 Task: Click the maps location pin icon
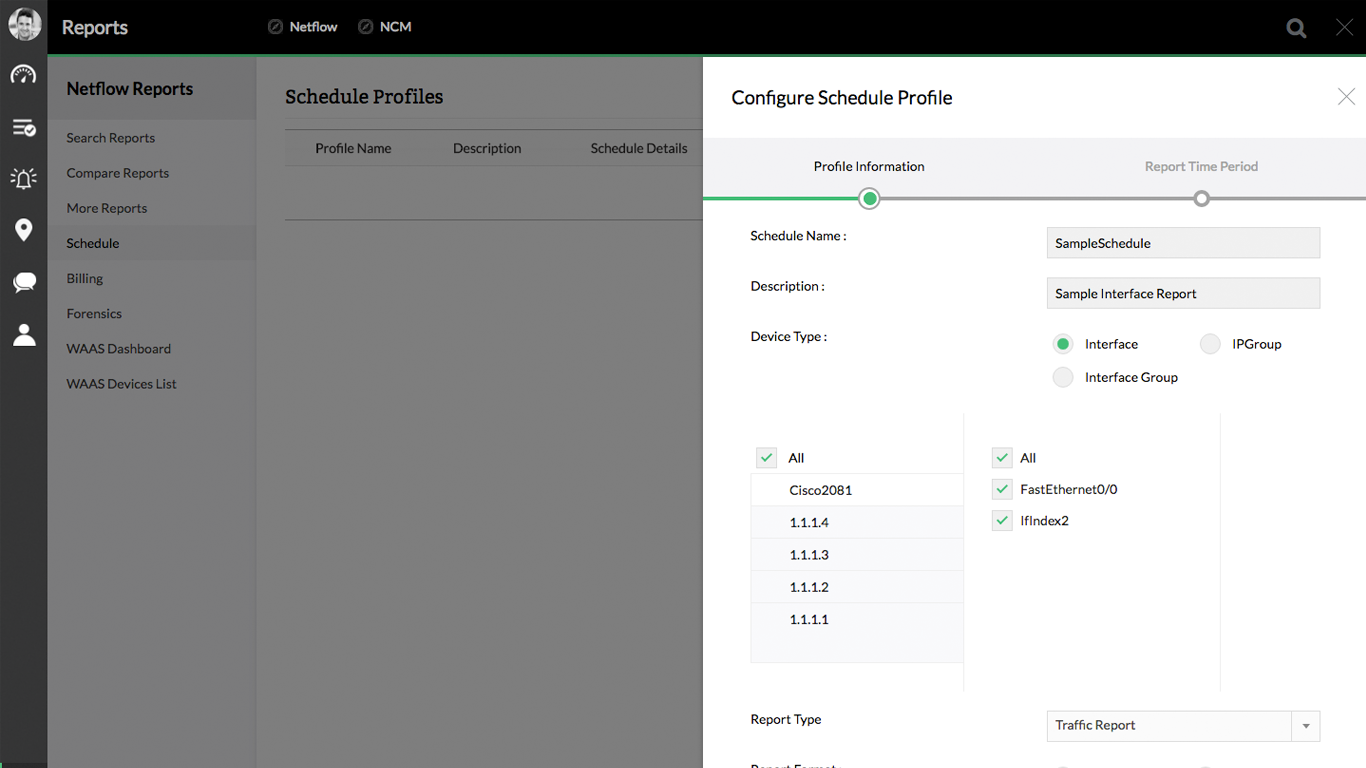(x=23, y=230)
